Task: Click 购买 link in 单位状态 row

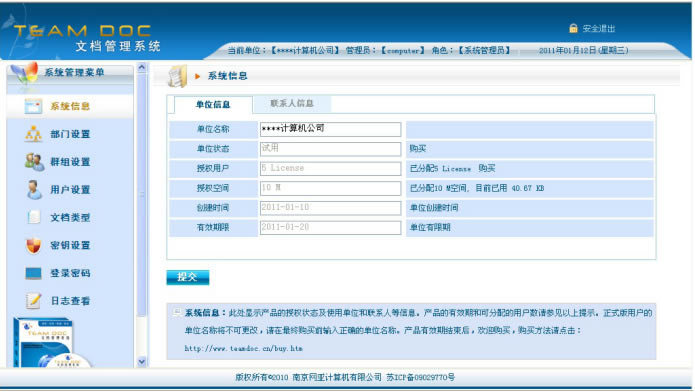Action: click(x=418, y=149)
